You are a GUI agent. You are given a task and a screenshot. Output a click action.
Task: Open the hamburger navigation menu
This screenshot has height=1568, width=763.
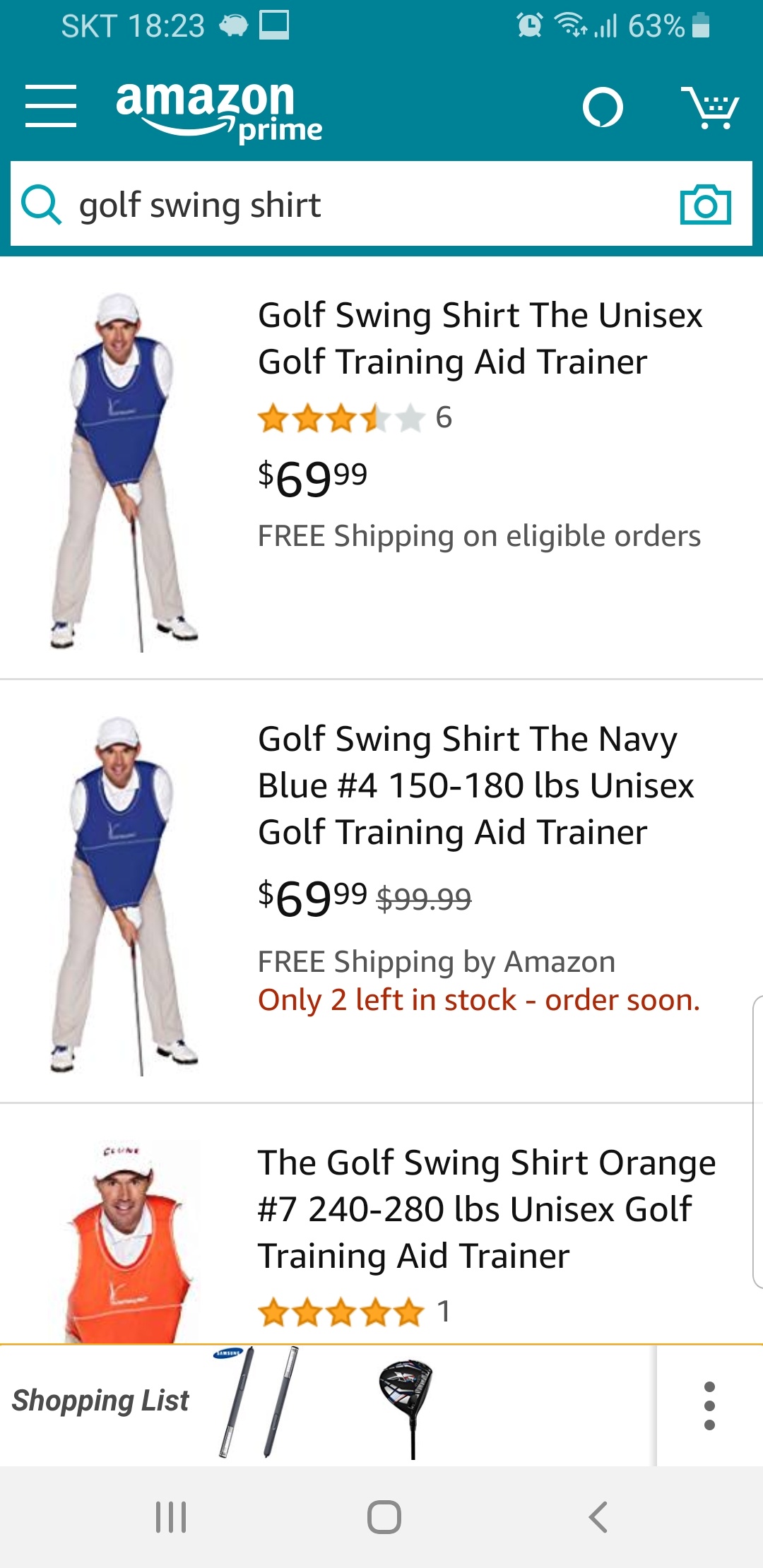point(51,106)
